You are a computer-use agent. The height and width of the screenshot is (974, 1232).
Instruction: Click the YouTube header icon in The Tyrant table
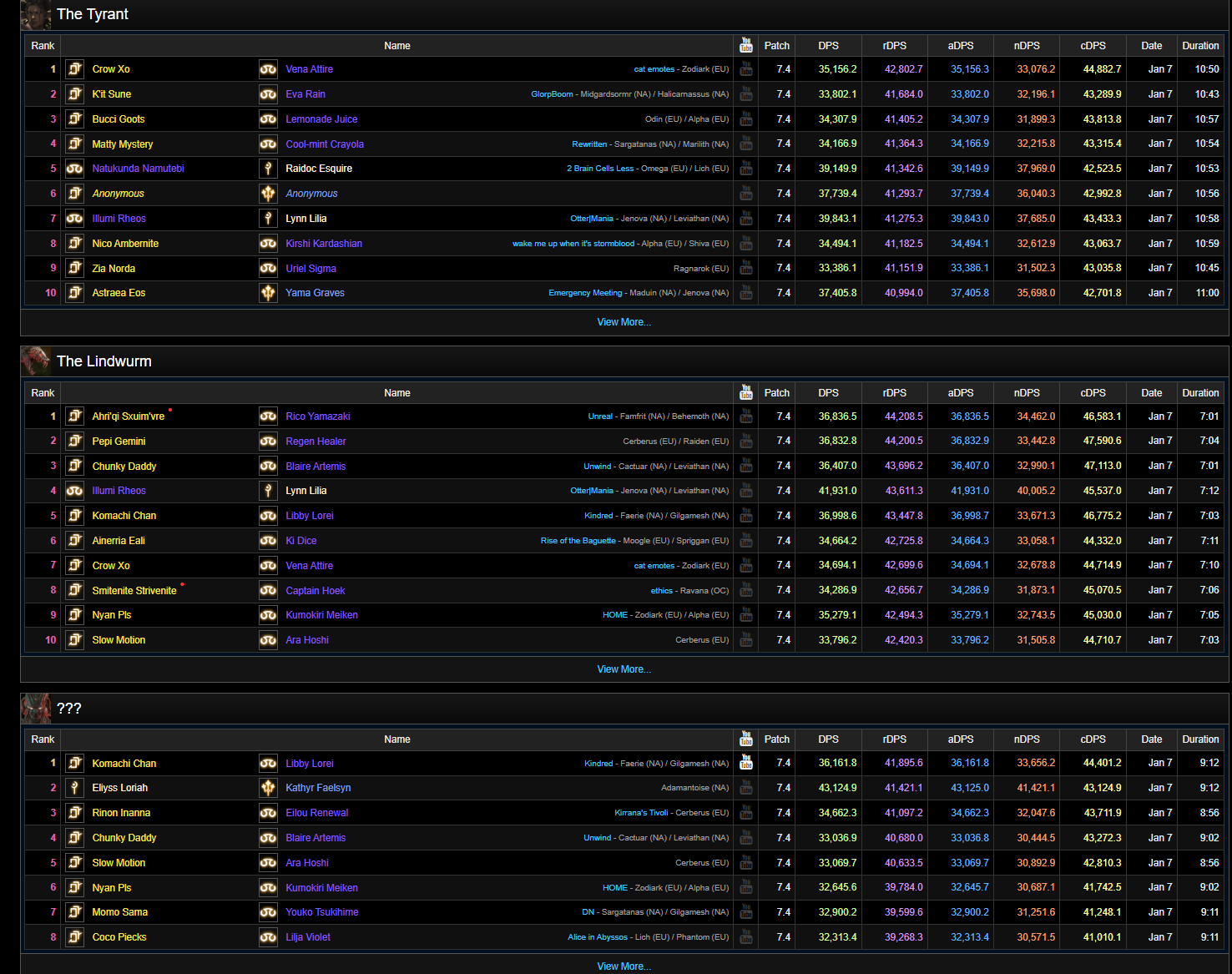746,45
